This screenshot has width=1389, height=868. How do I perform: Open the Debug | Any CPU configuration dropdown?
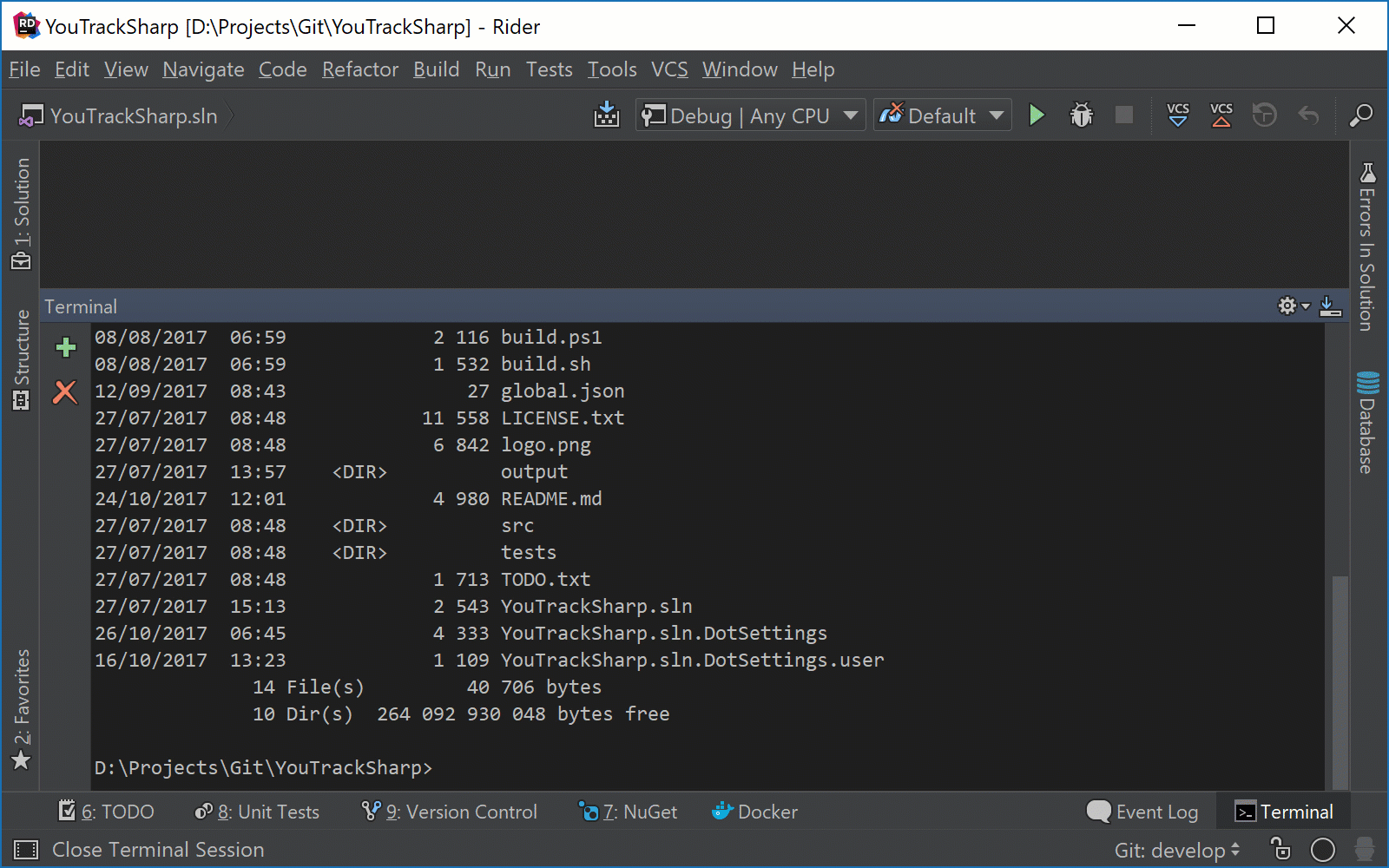748,115
